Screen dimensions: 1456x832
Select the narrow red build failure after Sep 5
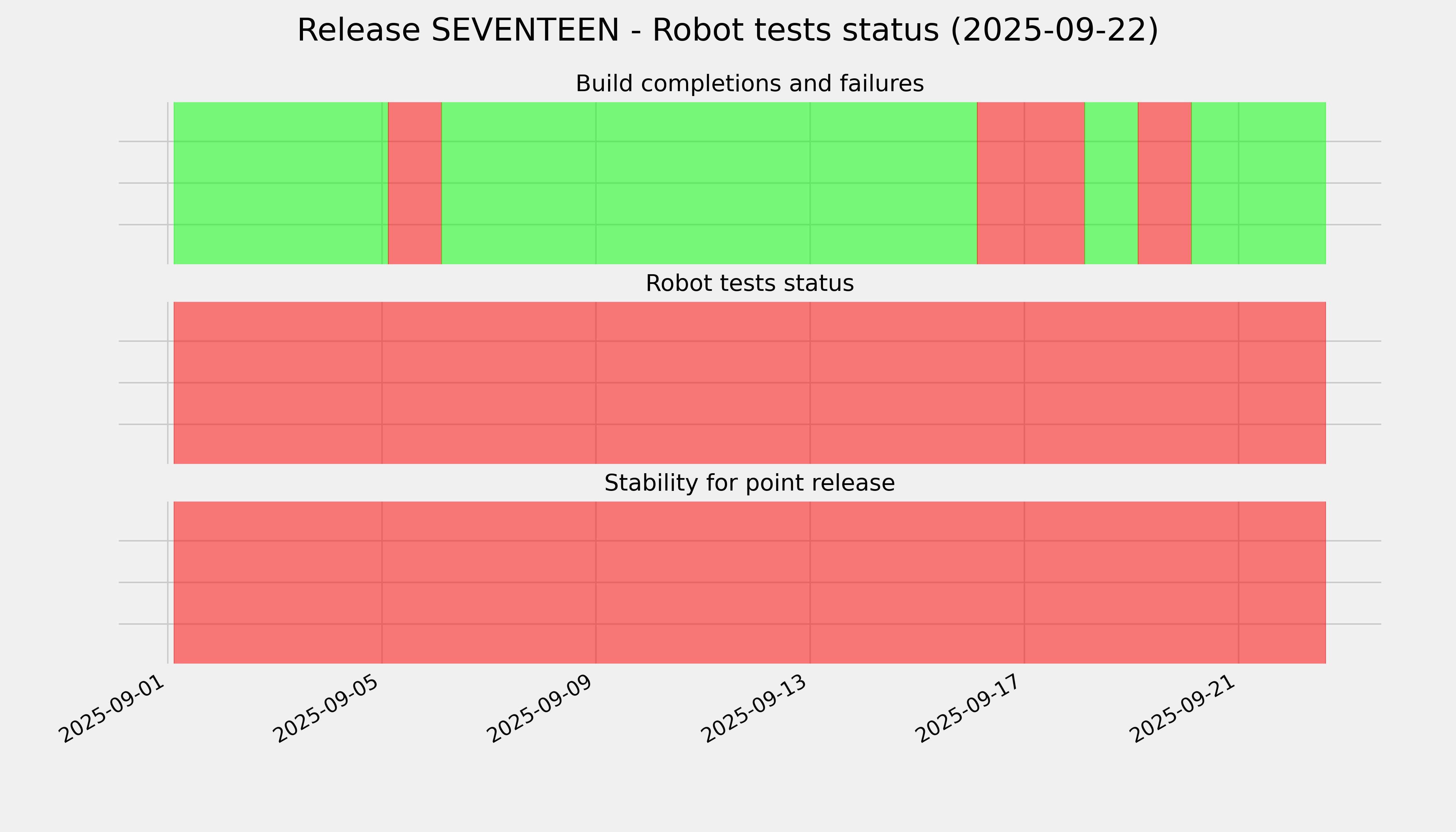point(415,183)
